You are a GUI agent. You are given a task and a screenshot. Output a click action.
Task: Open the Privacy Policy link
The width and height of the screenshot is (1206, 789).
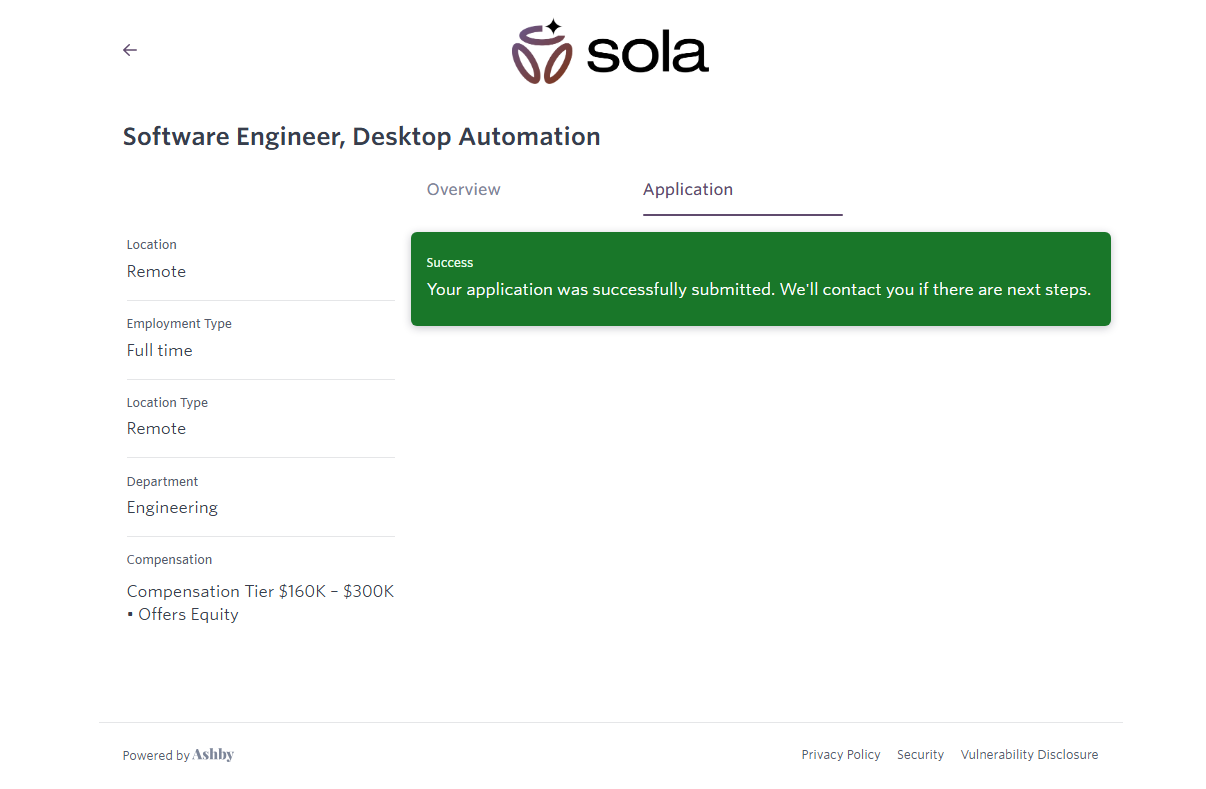840,755
